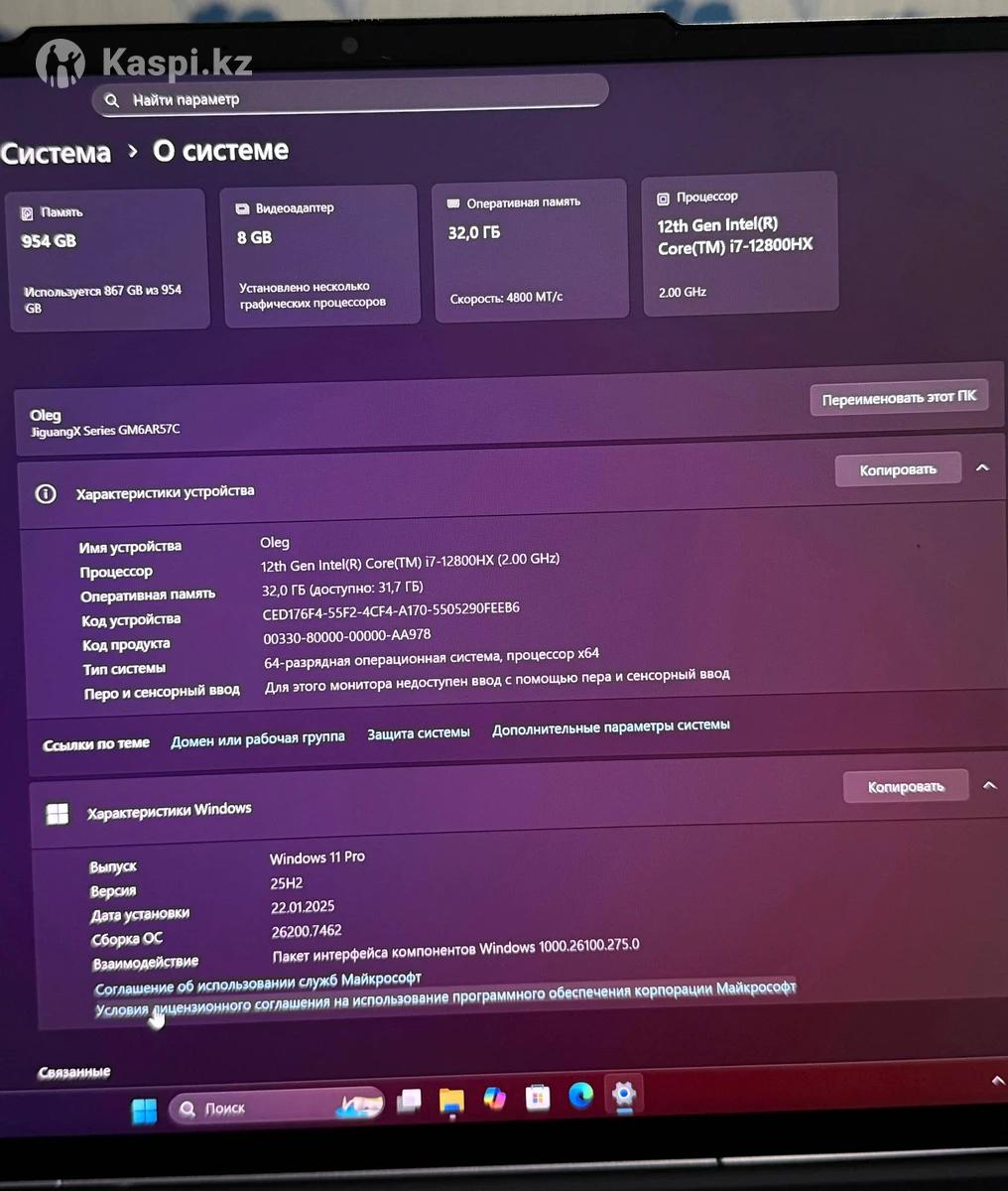The height and width of the screenshot is (1191, 1008).
Task: Launch File Explorer from the taskbar
Action: pos(451,1100)
